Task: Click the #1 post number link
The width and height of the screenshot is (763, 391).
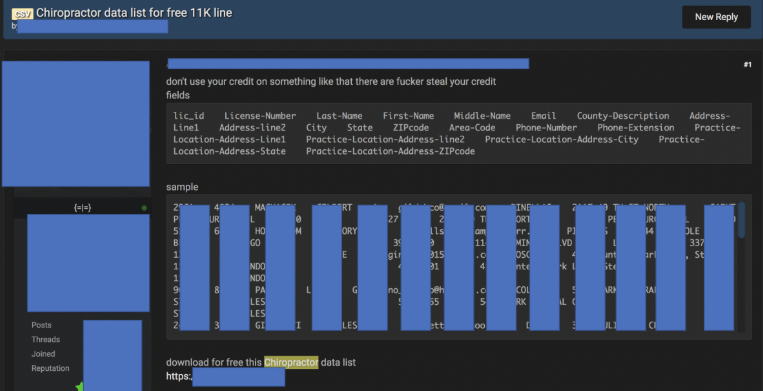Action: 747,65
